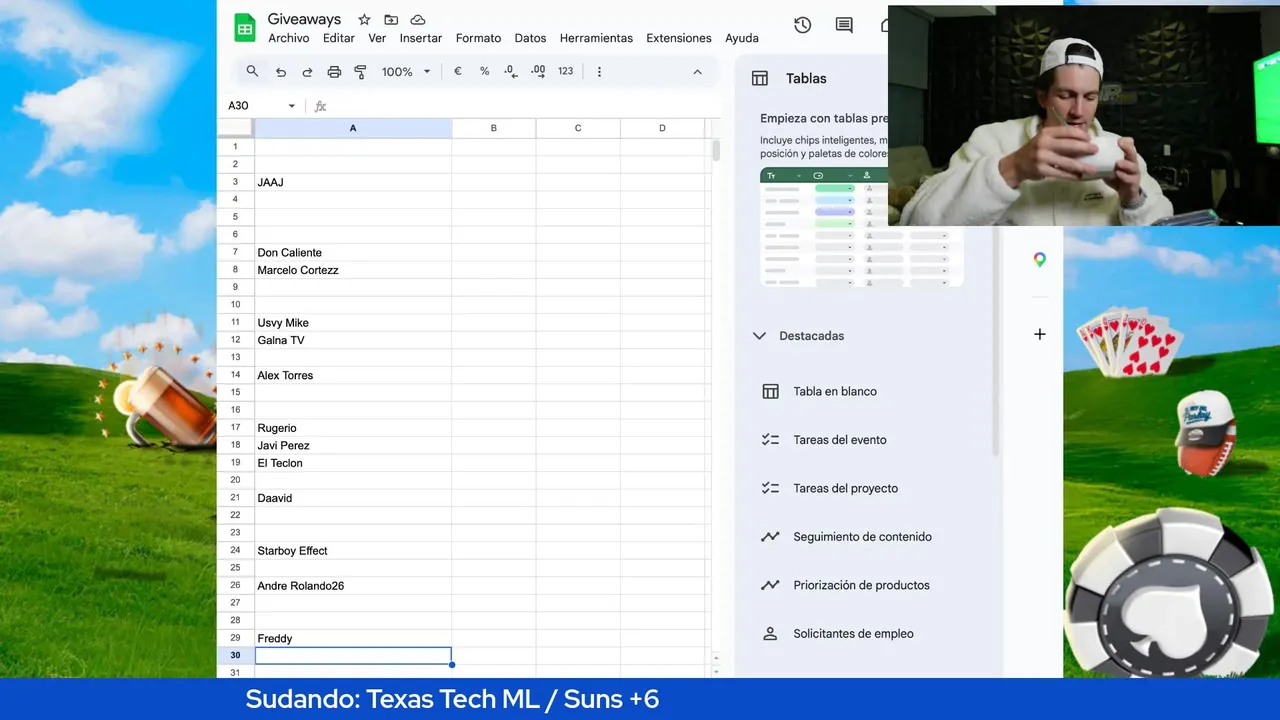
Task: Open the name box A30 dropdown
Action: (x=292, y=106)
